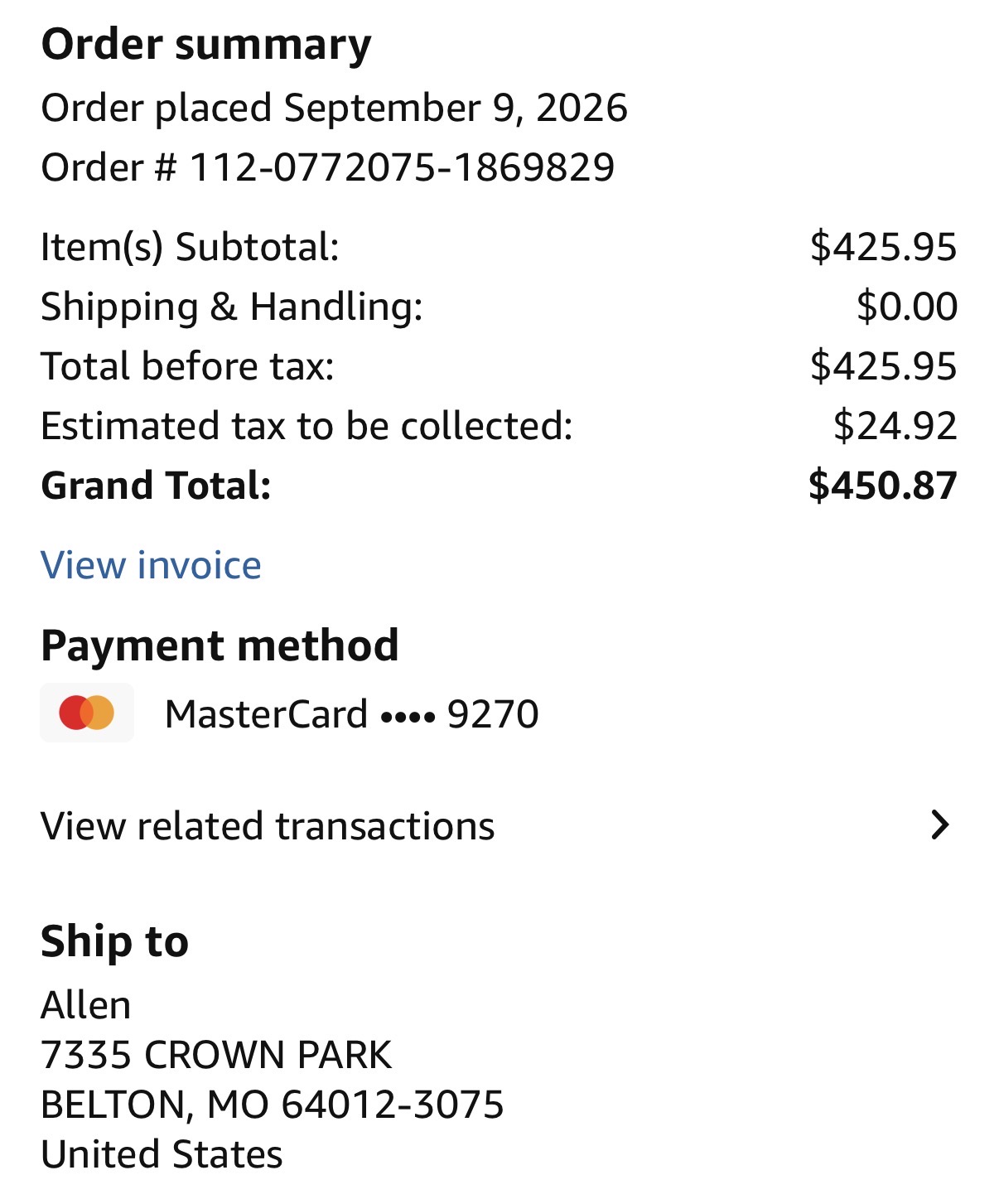
Task: Click the Total before tax label
Action: 187,366
